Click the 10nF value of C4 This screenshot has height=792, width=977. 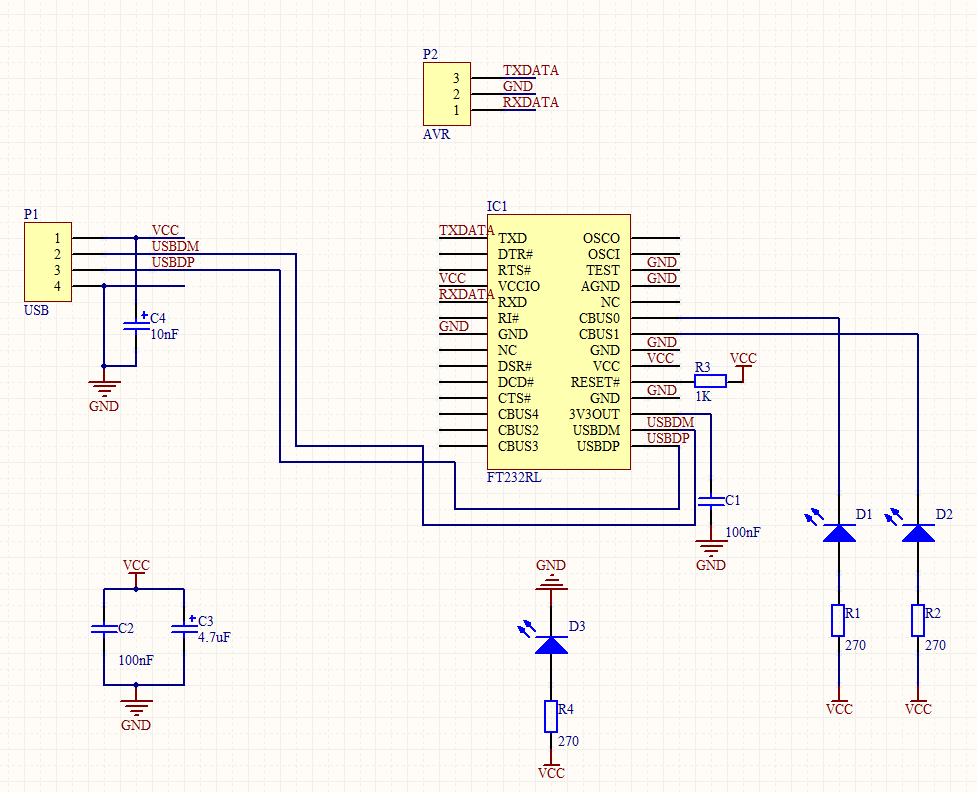point(164,334)
